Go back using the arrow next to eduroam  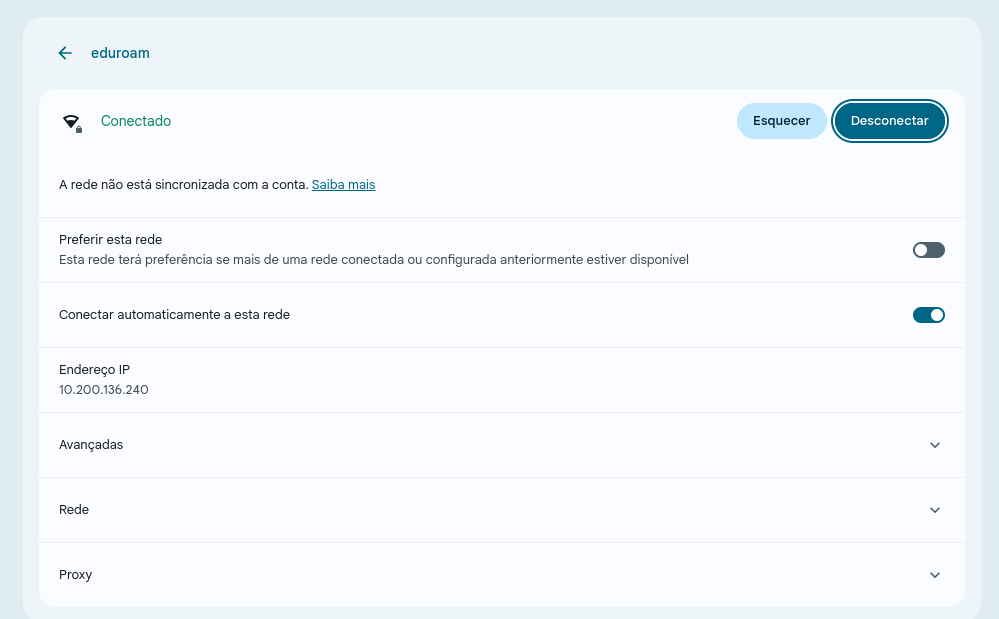(x=65, y=53)
